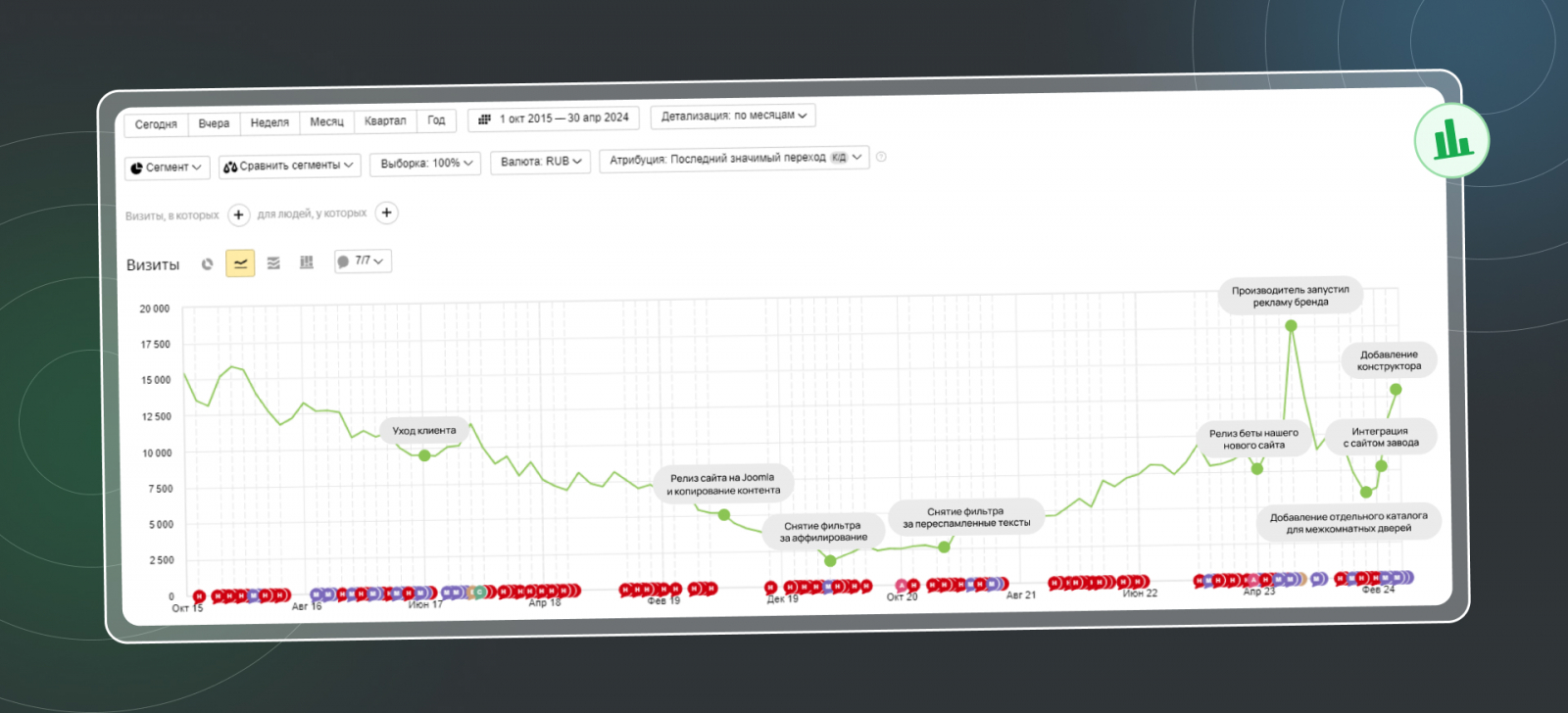Expand Выборка: 100% dropdown
Viewport: 1568px width, 713px height.
(x=425, y=164)
